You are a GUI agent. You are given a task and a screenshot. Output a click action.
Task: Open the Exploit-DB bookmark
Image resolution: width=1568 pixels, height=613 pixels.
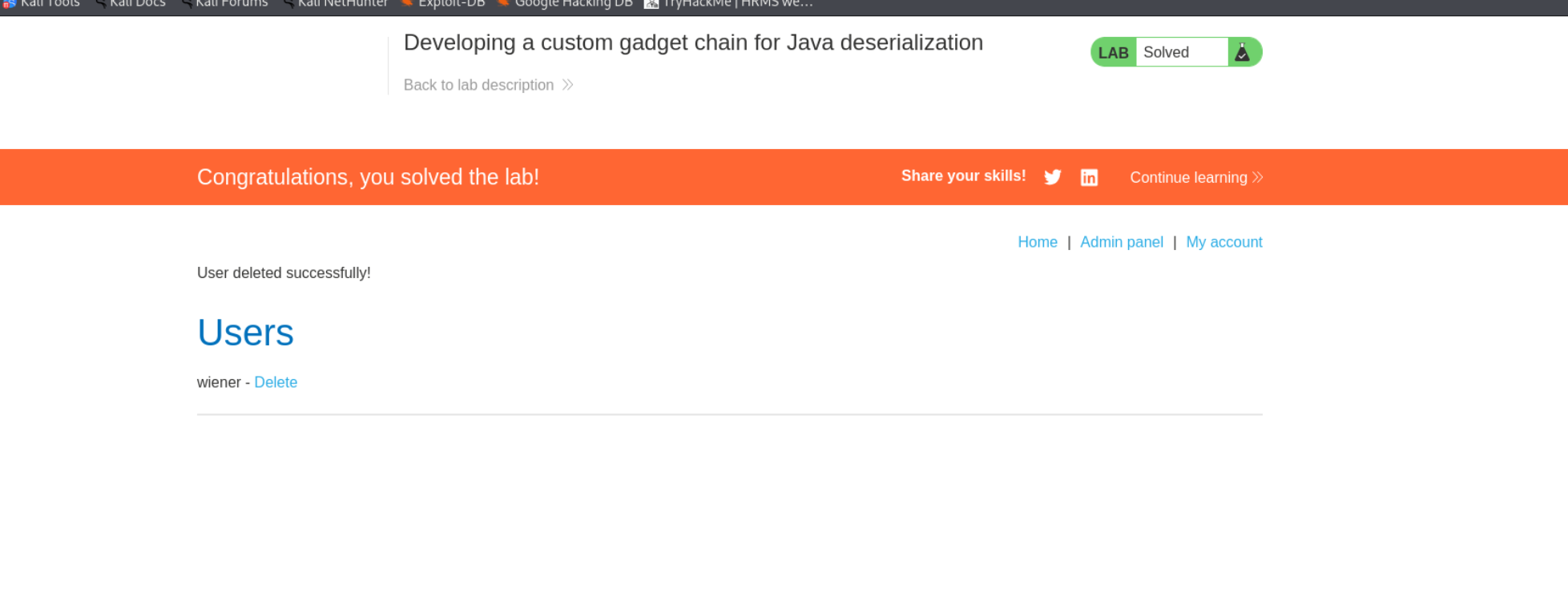[x=443, y=4]
